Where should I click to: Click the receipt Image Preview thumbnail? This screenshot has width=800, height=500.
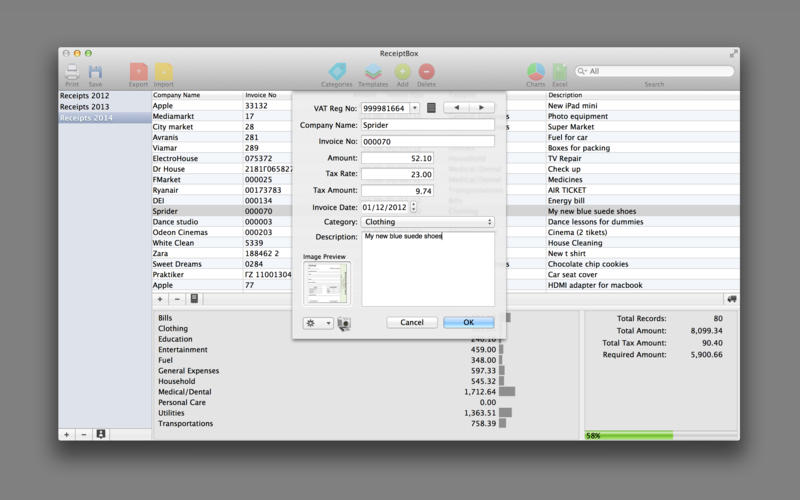point(327,283)
